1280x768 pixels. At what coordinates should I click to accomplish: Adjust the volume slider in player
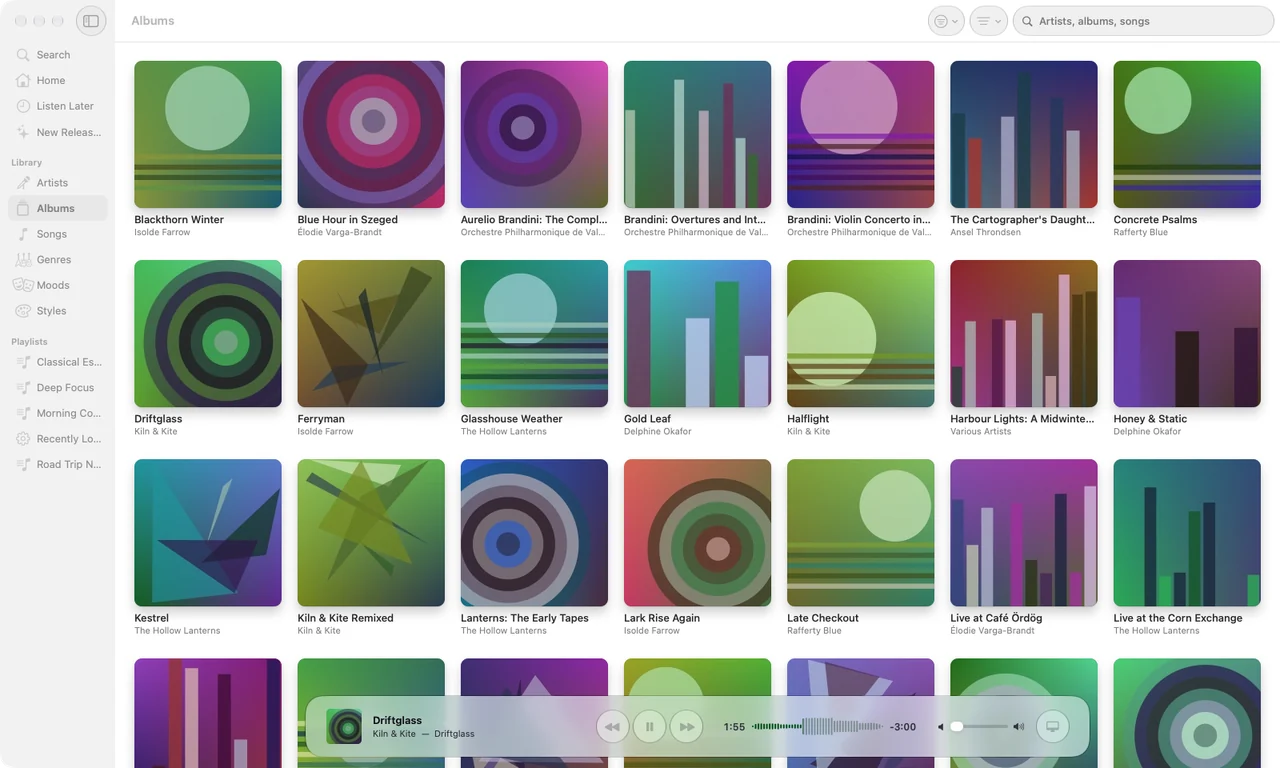click(980, 727)
